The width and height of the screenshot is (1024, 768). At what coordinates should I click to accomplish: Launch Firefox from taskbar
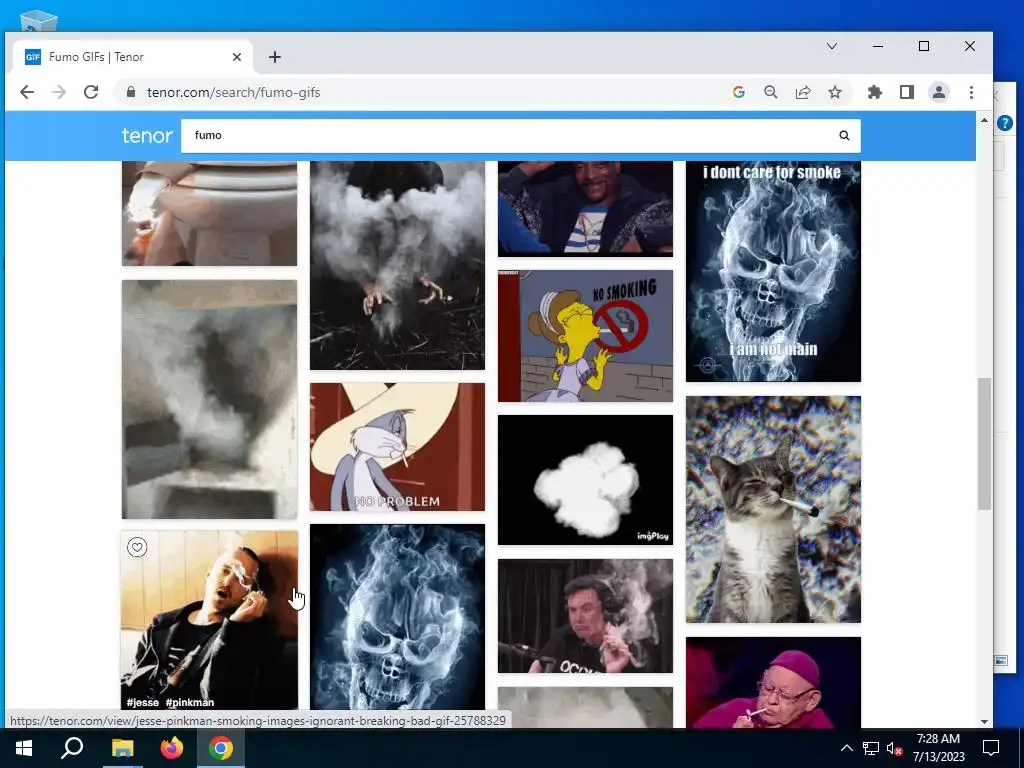172,748
